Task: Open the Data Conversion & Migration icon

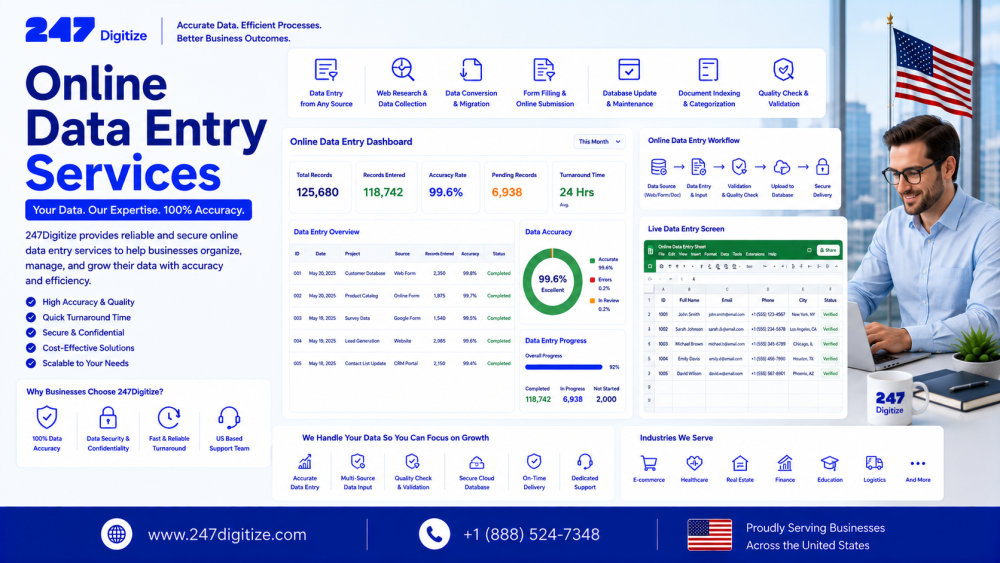Action: coord(471,69)
